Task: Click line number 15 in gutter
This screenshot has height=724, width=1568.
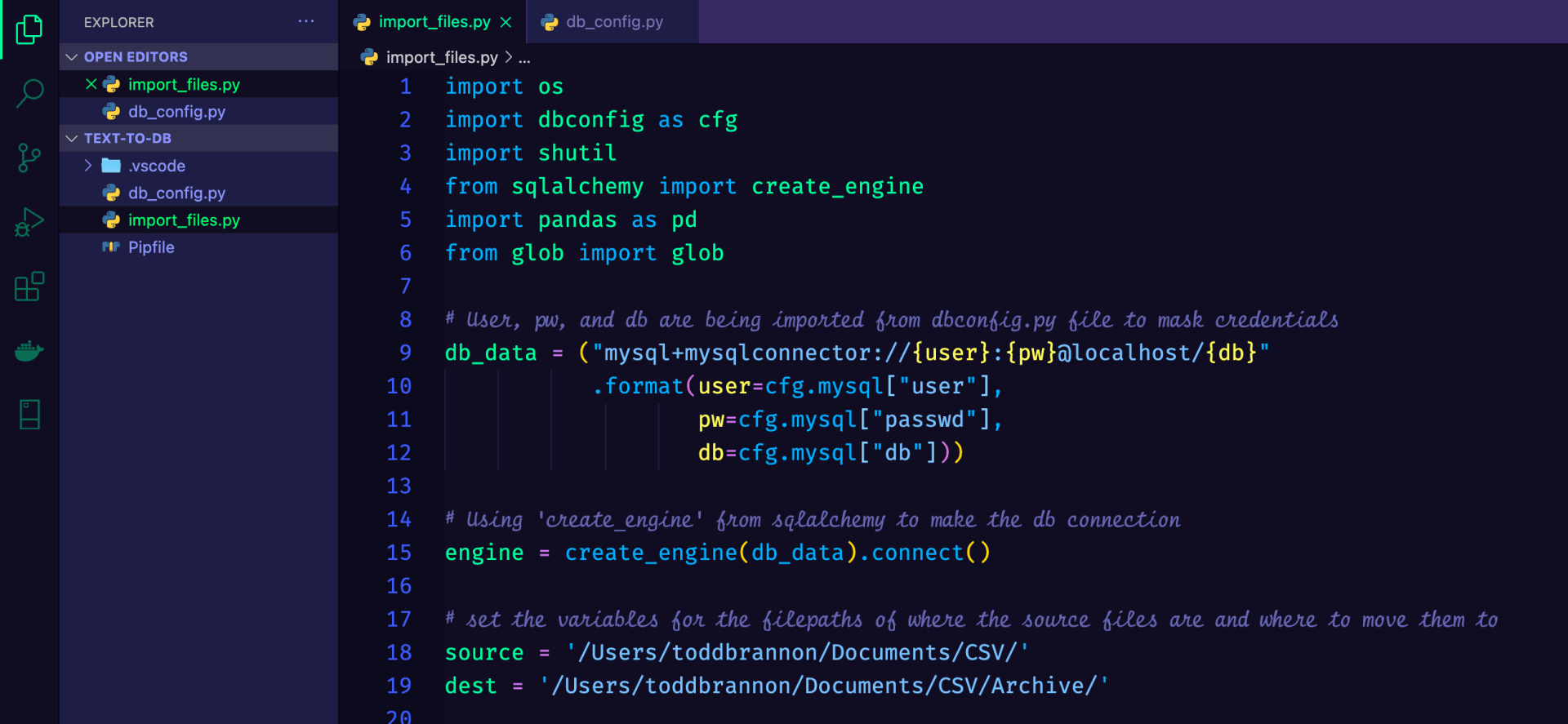Action: 399,553
